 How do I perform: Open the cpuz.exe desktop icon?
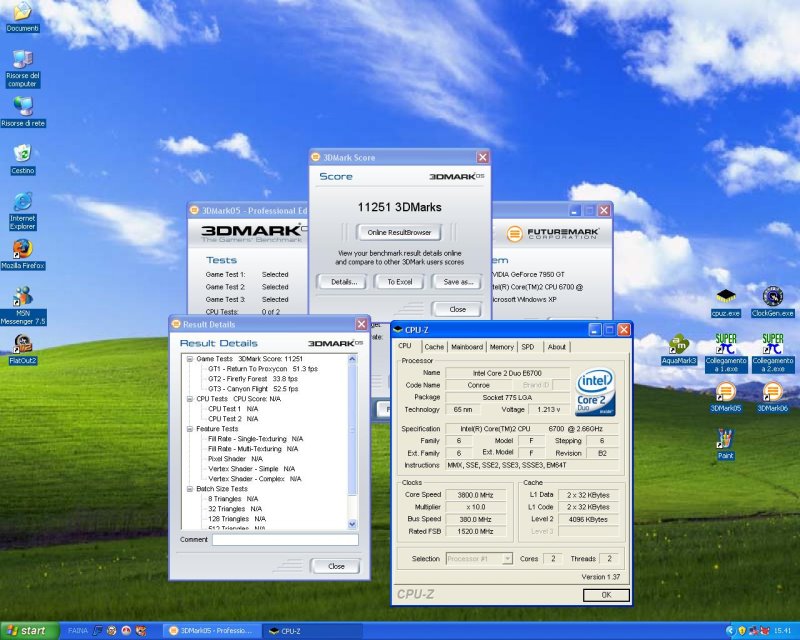pos(726,303)
